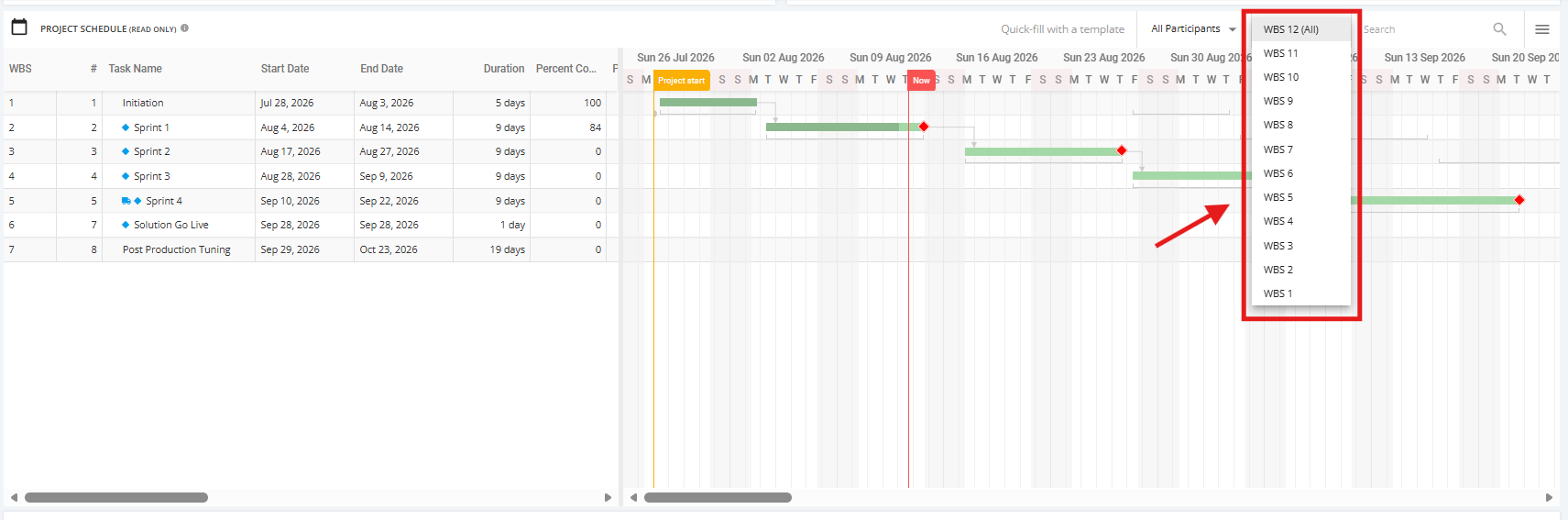Select WBS 10 in the dropdown list

[1301, 77]
